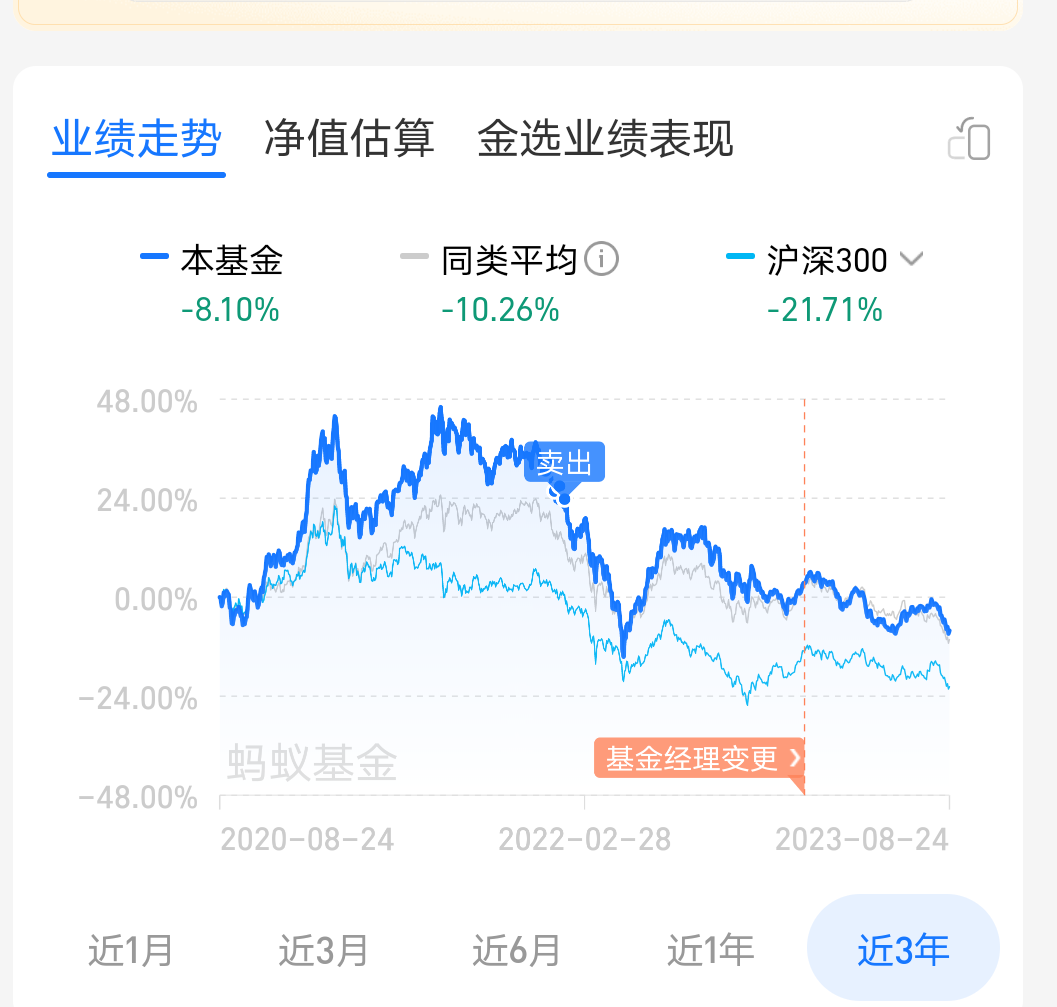Image resolution: width=1057 pixels, height=1007 pixels.
Task: Open benchmark selector via 沪深300 label
Action: [x=827, y=260]
